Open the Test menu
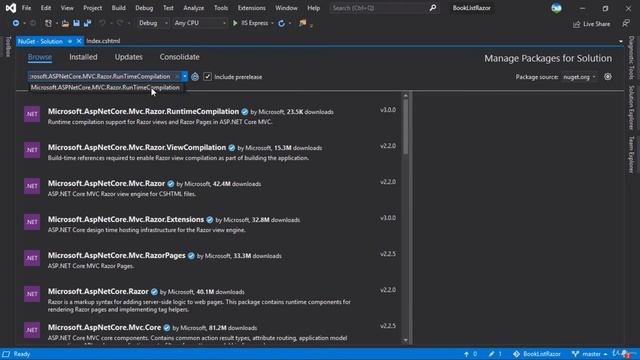Viewport: 640px width, 360px height. 168,8
